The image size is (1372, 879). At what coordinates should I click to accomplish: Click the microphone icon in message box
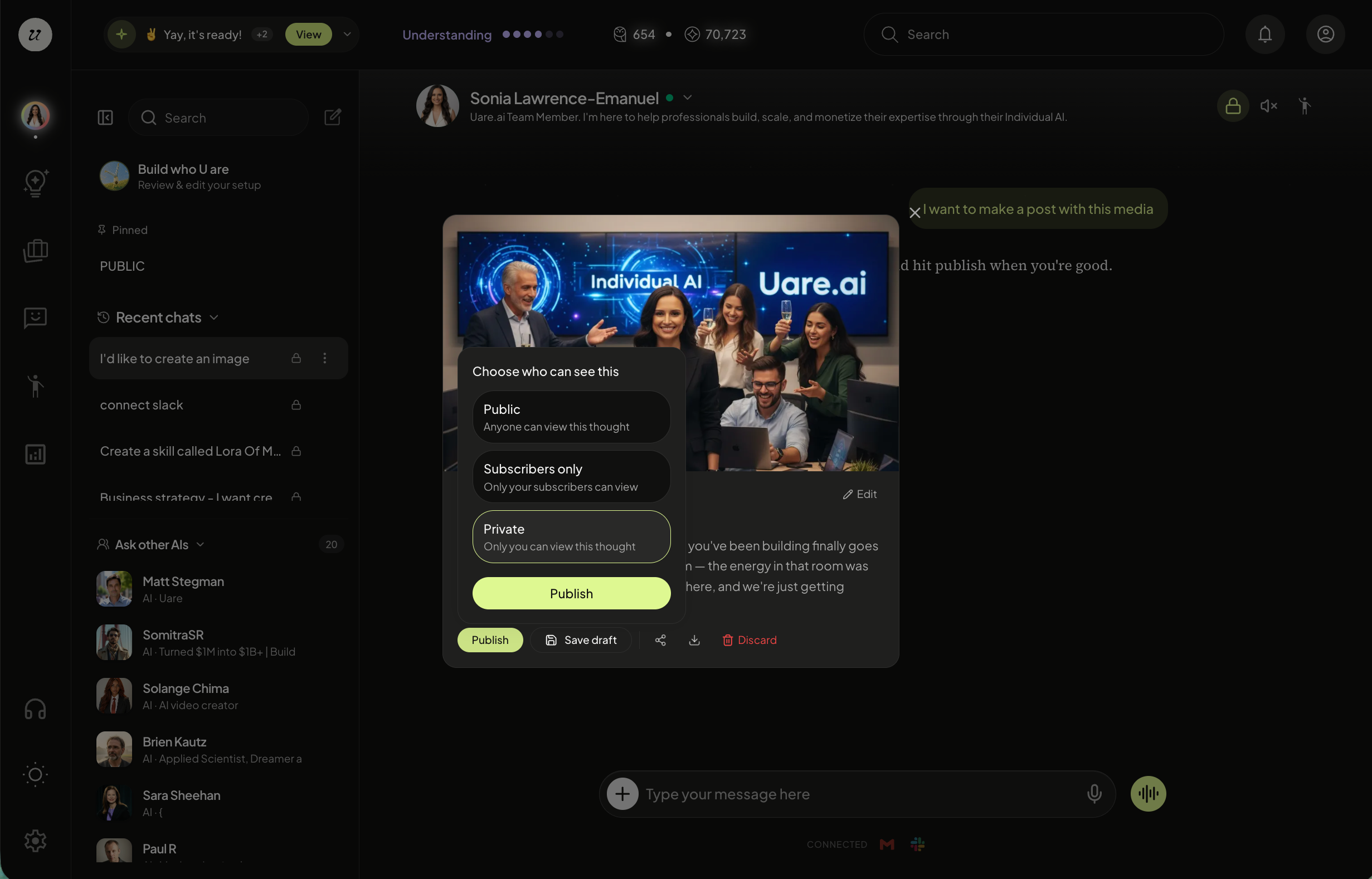1094,793
